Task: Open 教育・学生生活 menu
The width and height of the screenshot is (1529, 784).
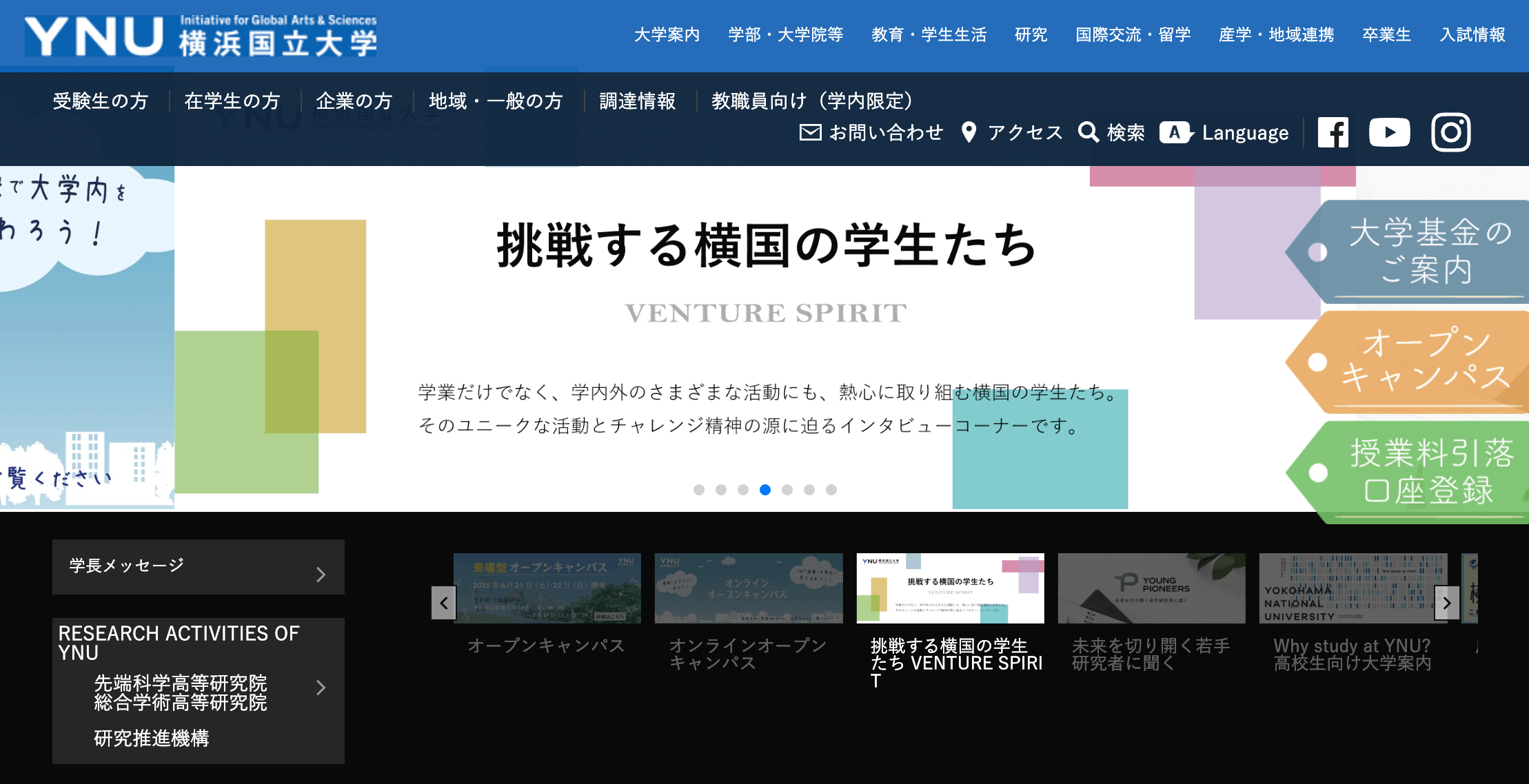Action: coord(929,34)
